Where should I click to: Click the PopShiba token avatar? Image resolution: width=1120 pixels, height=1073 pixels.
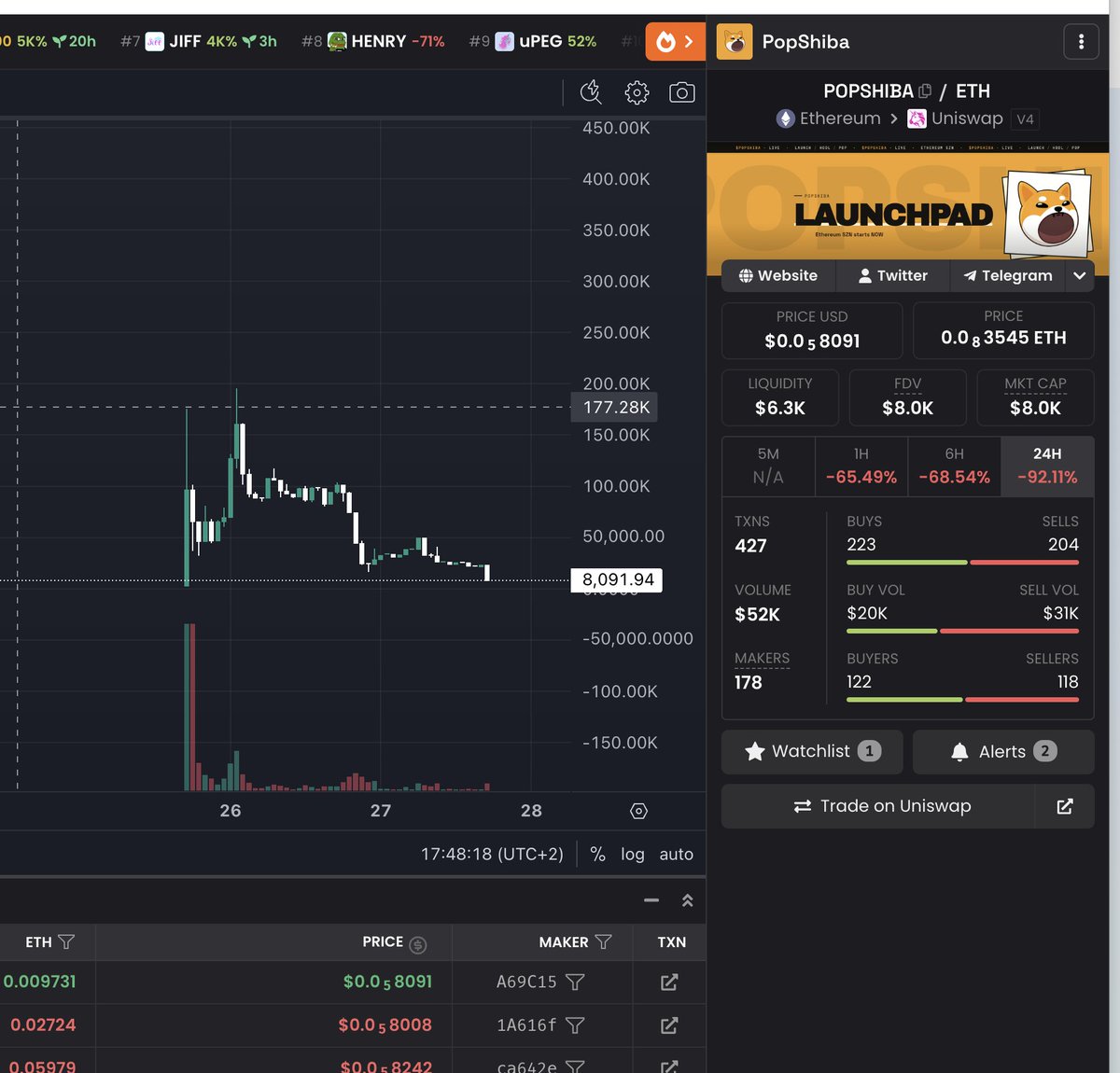735,42
